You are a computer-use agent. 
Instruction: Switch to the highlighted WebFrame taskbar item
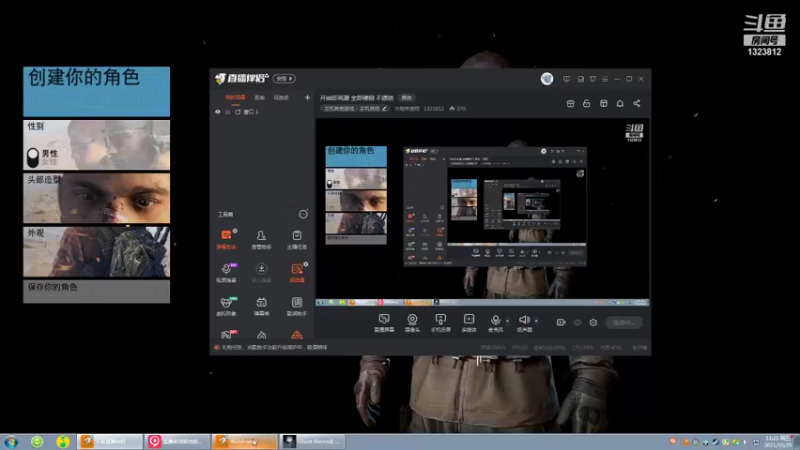point(245,441)
